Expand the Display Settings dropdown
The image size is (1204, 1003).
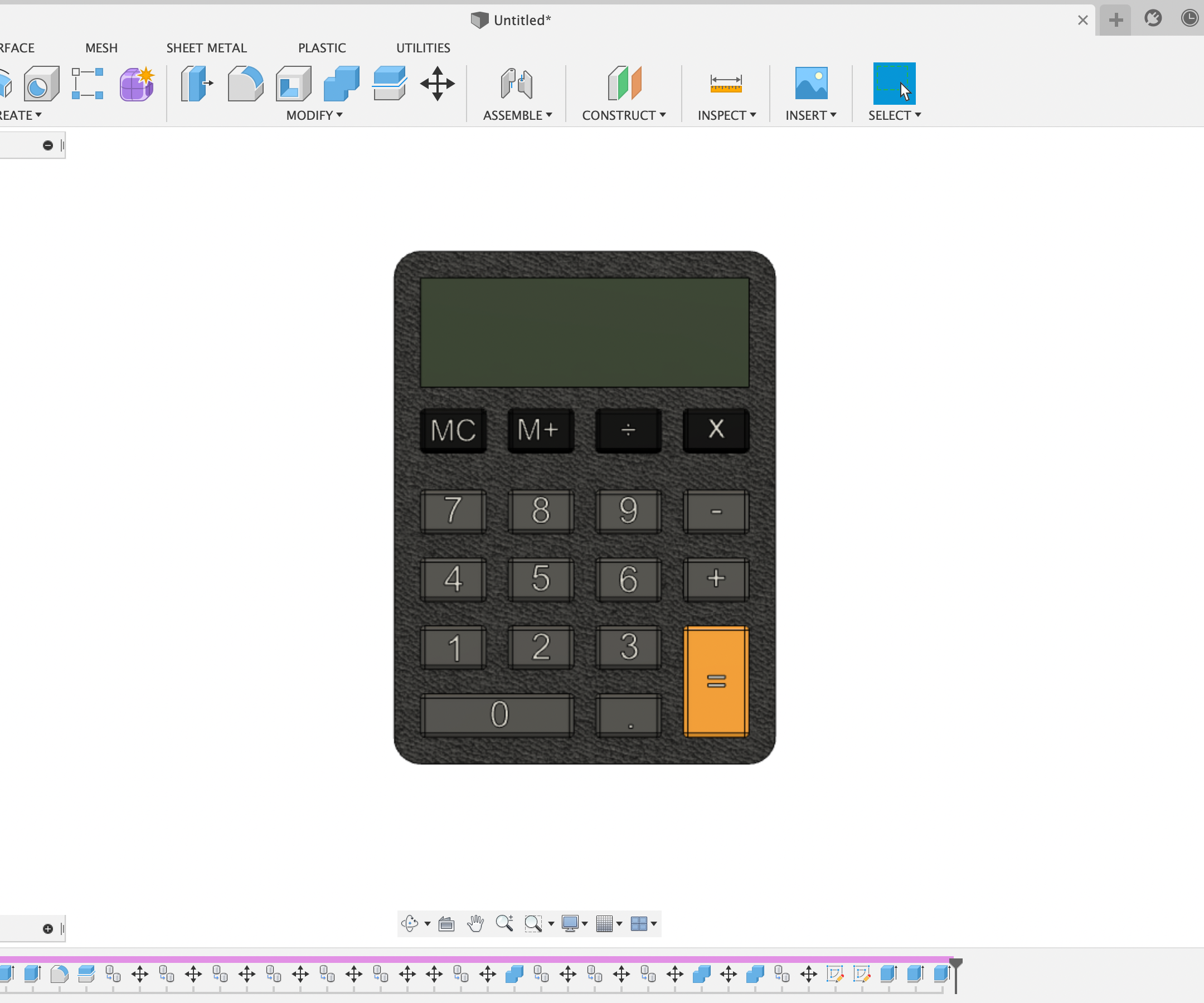tap(574, 923)
